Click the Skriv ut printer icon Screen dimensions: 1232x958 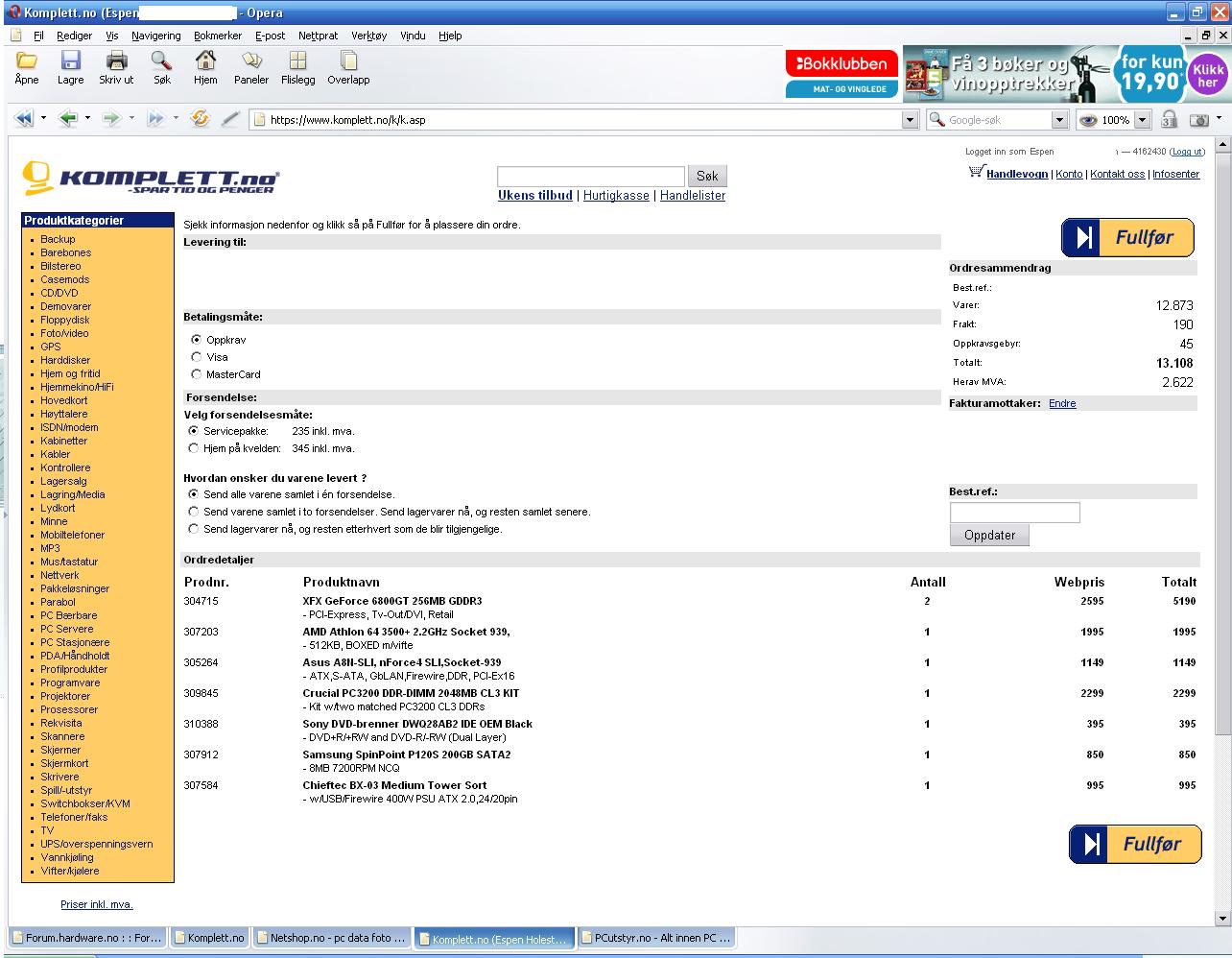tap(116, 61)
